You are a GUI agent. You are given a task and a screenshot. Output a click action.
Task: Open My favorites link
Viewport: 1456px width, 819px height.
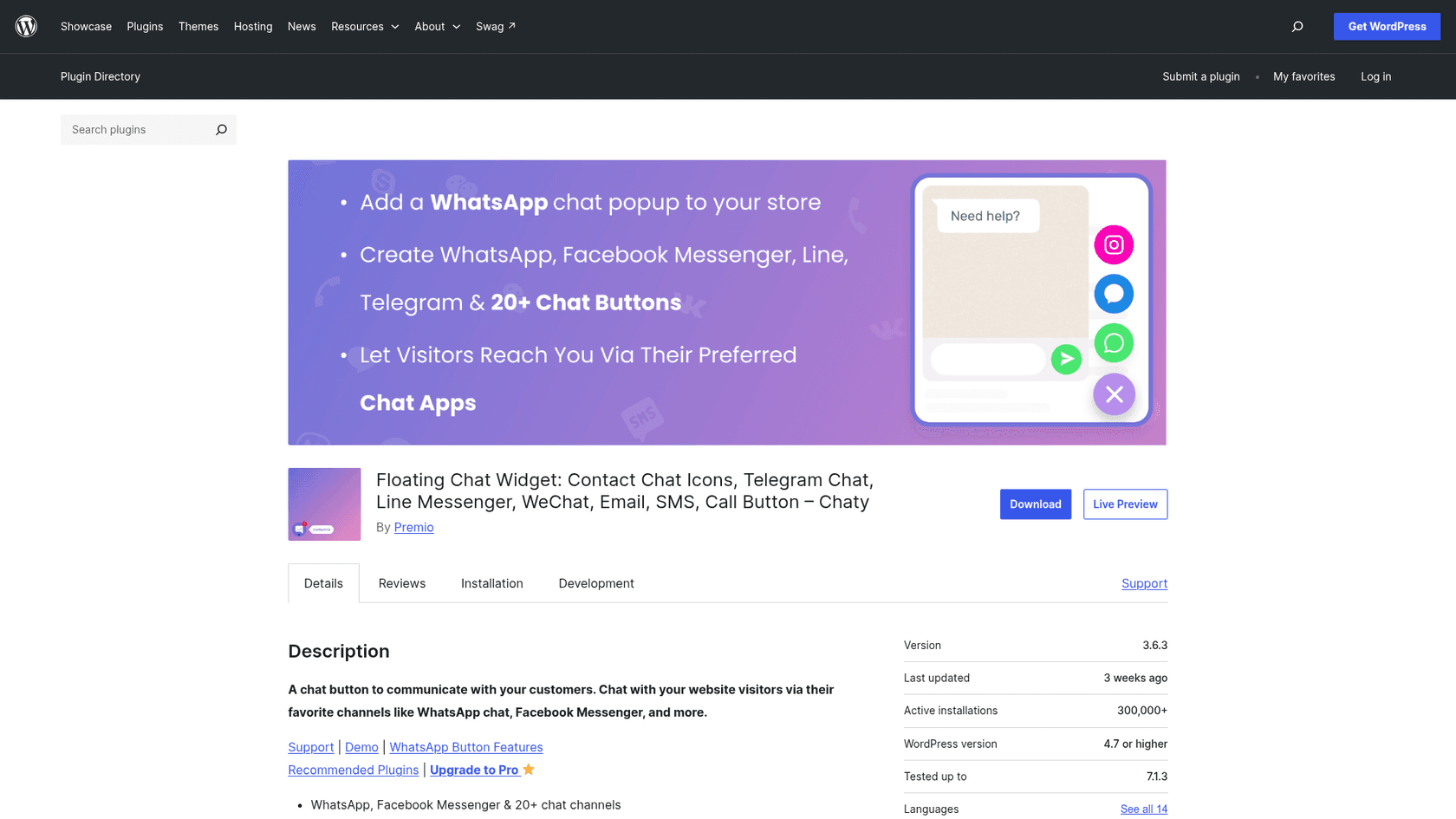point(1303,76)
